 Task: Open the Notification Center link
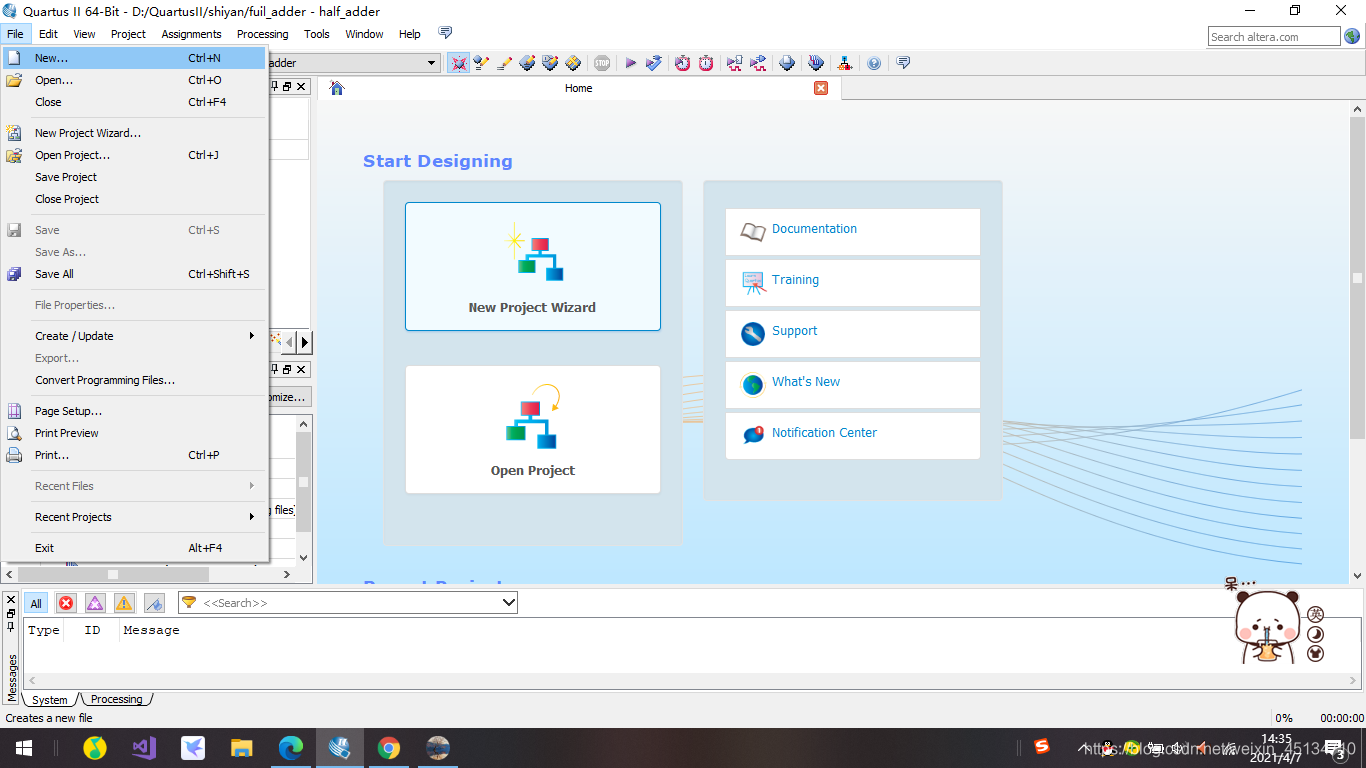pyautogui.click(x=824, y=433)
